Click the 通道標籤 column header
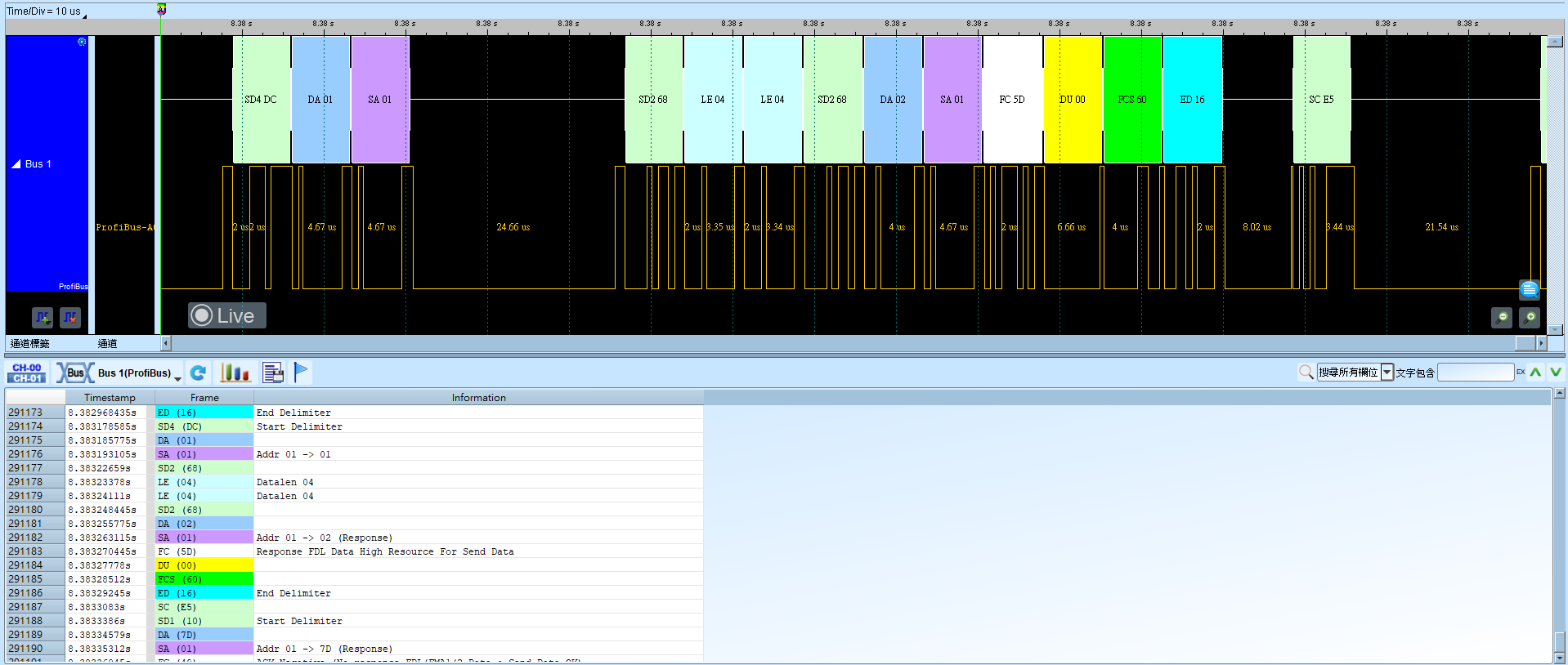This screenshot has width=1568, height=665. (x=29, y=344)
